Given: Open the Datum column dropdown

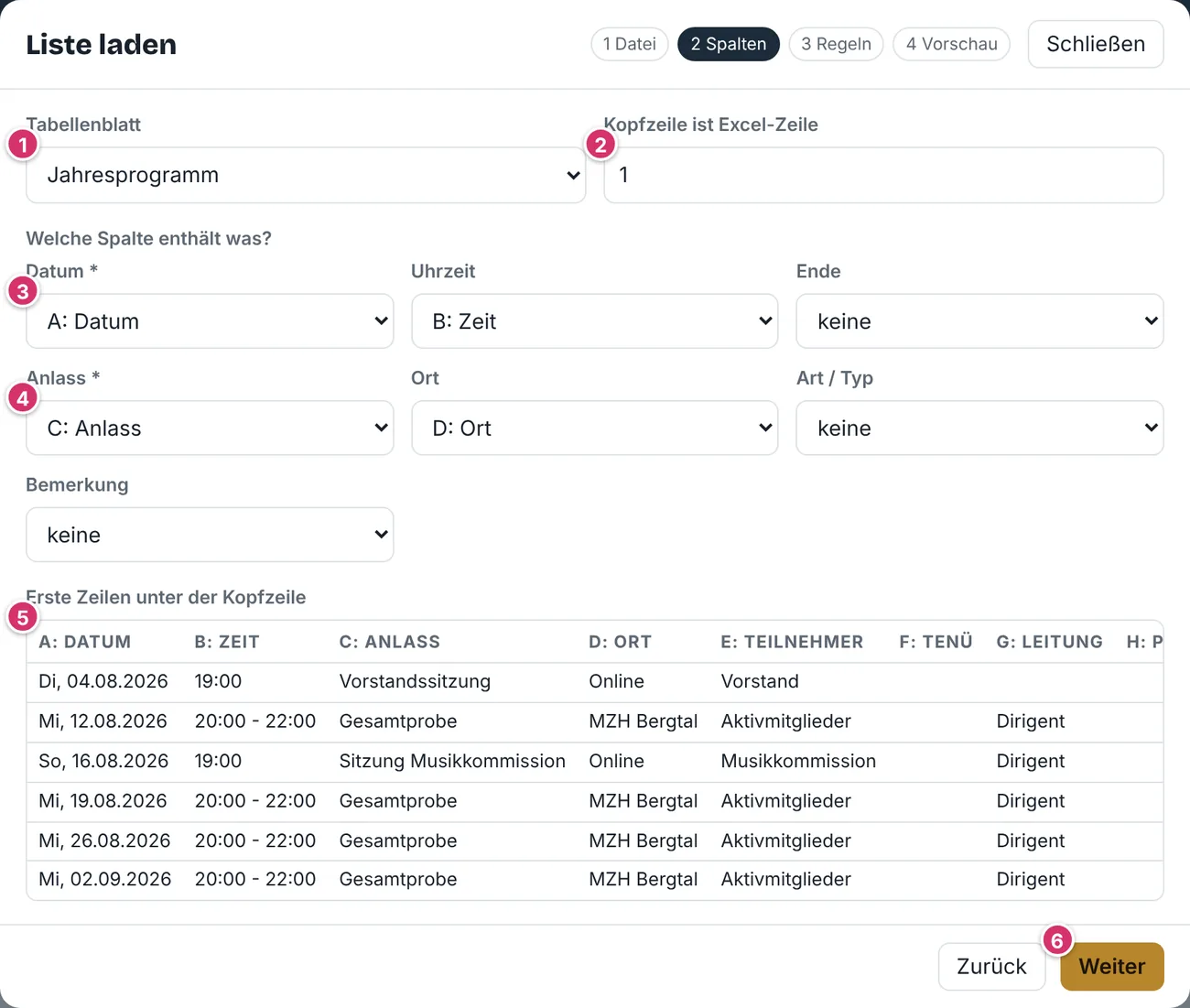Looking at the screenshot, I should (210, 321).
